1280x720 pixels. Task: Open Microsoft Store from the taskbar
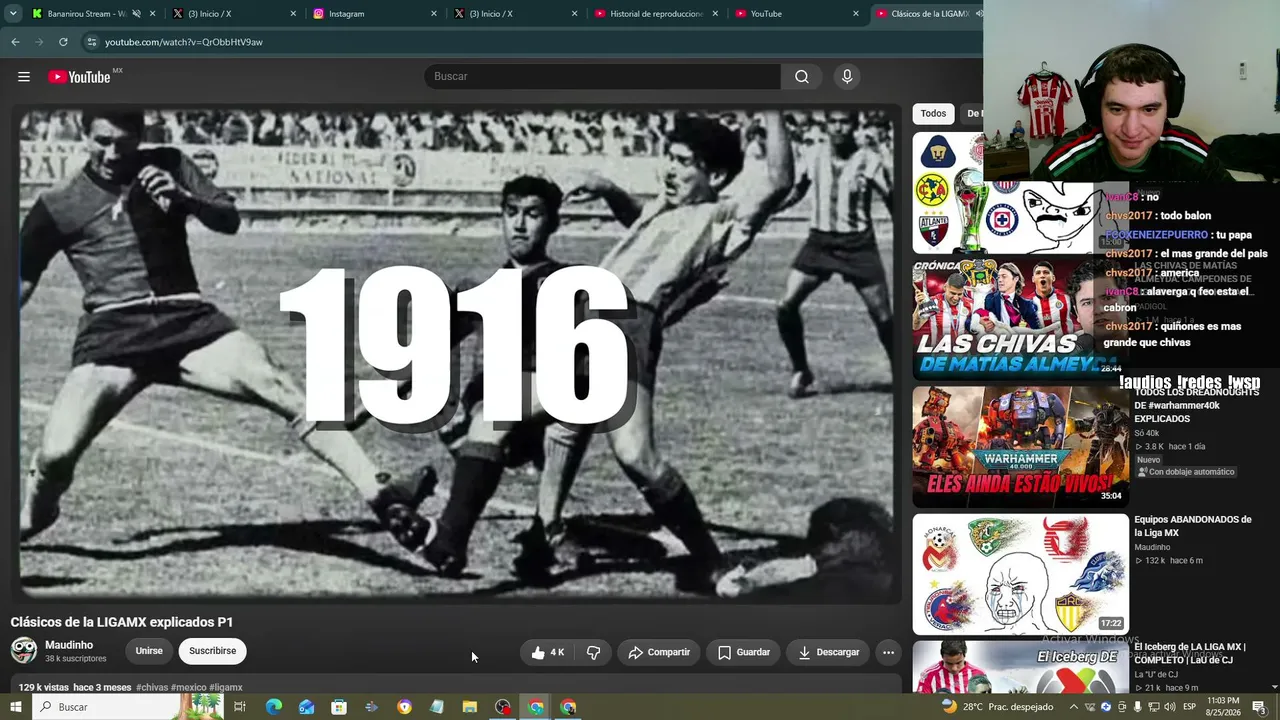click(339, 707)
